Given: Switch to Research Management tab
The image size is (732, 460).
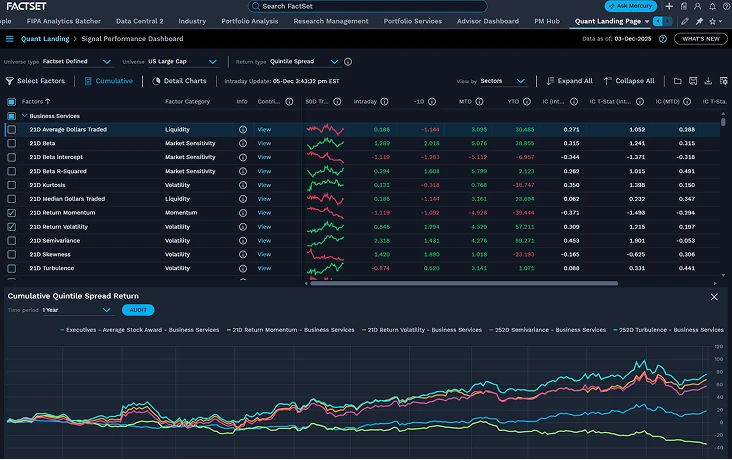Looking at the screenshot, I should 331,21.
